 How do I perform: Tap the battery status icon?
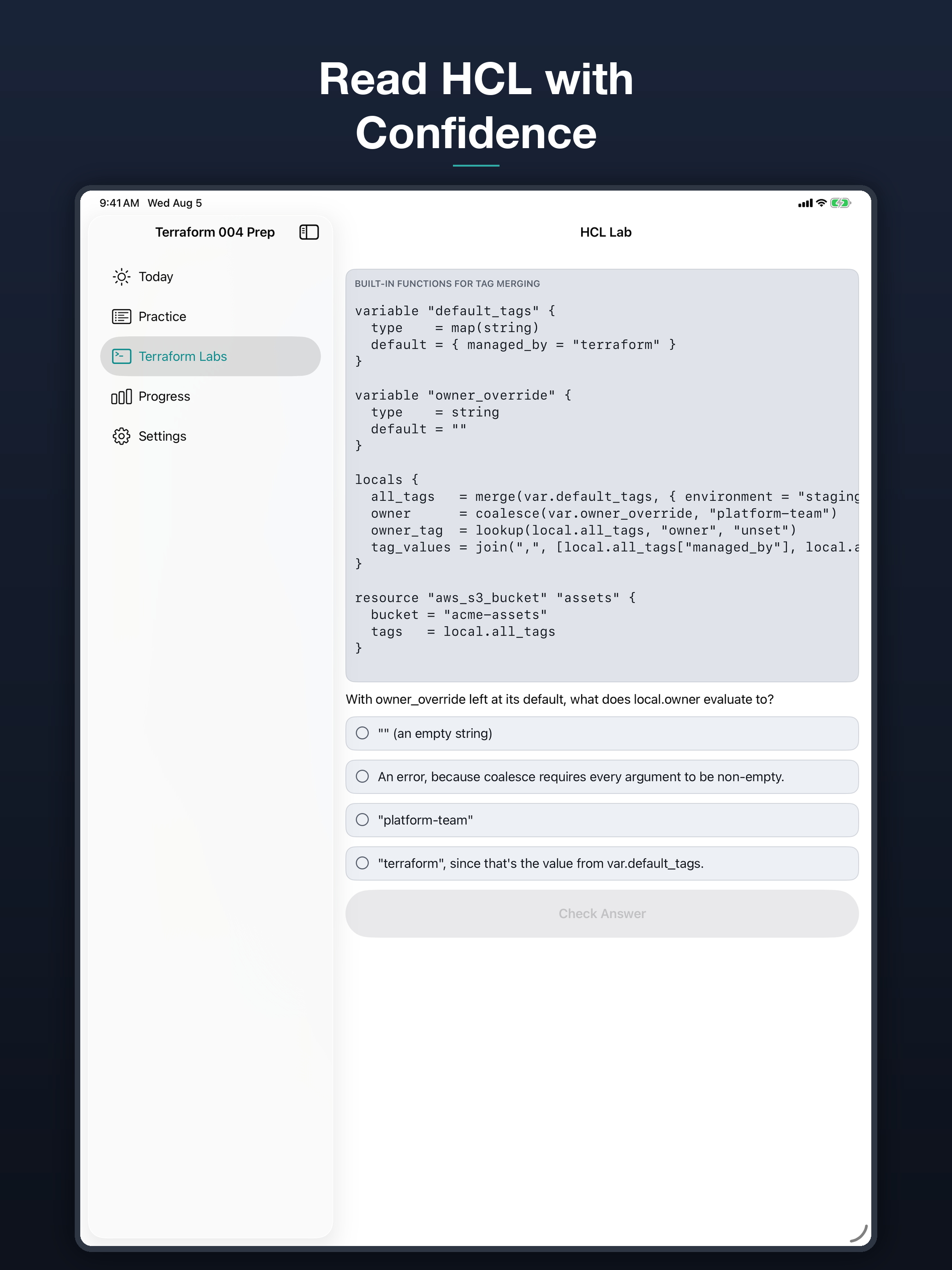click(840, 203)
